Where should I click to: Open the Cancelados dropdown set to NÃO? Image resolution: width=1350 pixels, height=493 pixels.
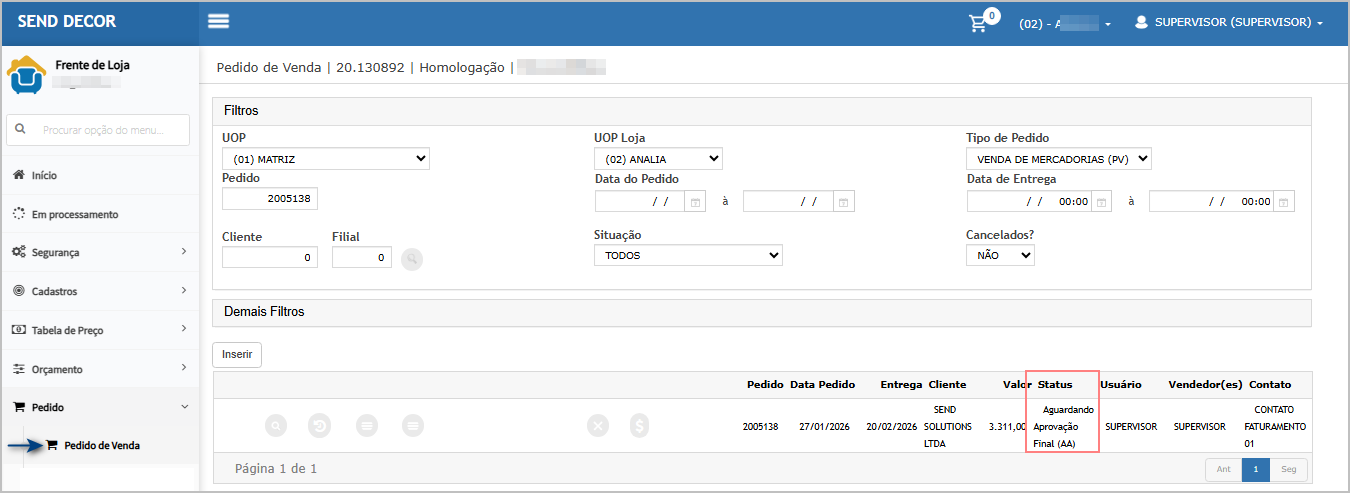coord(999,256)
